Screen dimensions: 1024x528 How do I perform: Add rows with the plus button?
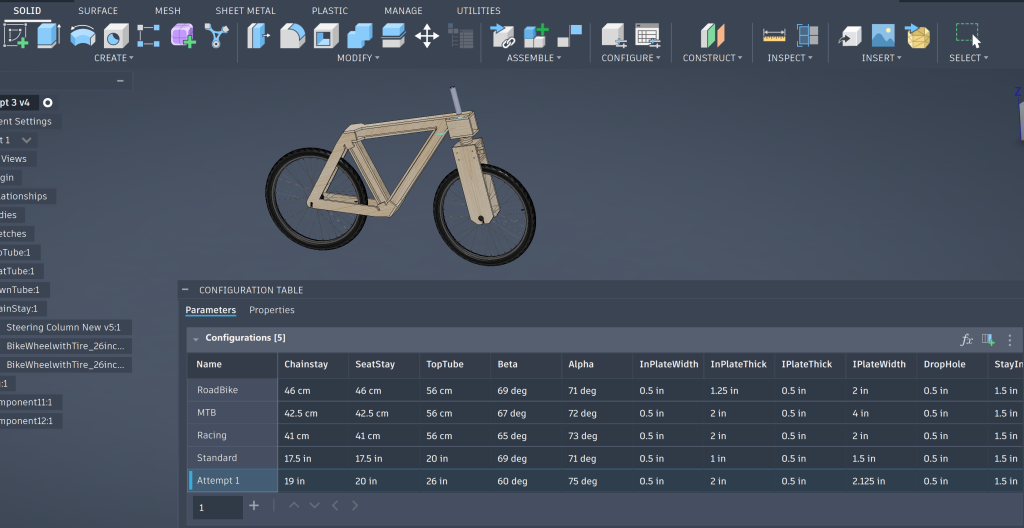click(x=254, y=506)
